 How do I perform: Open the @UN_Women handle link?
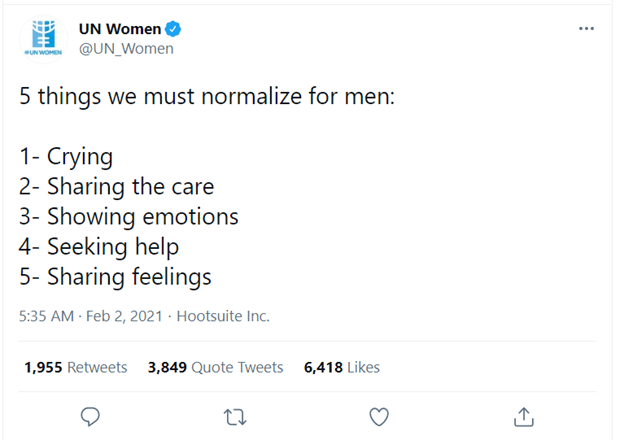[x=126, y=48]
